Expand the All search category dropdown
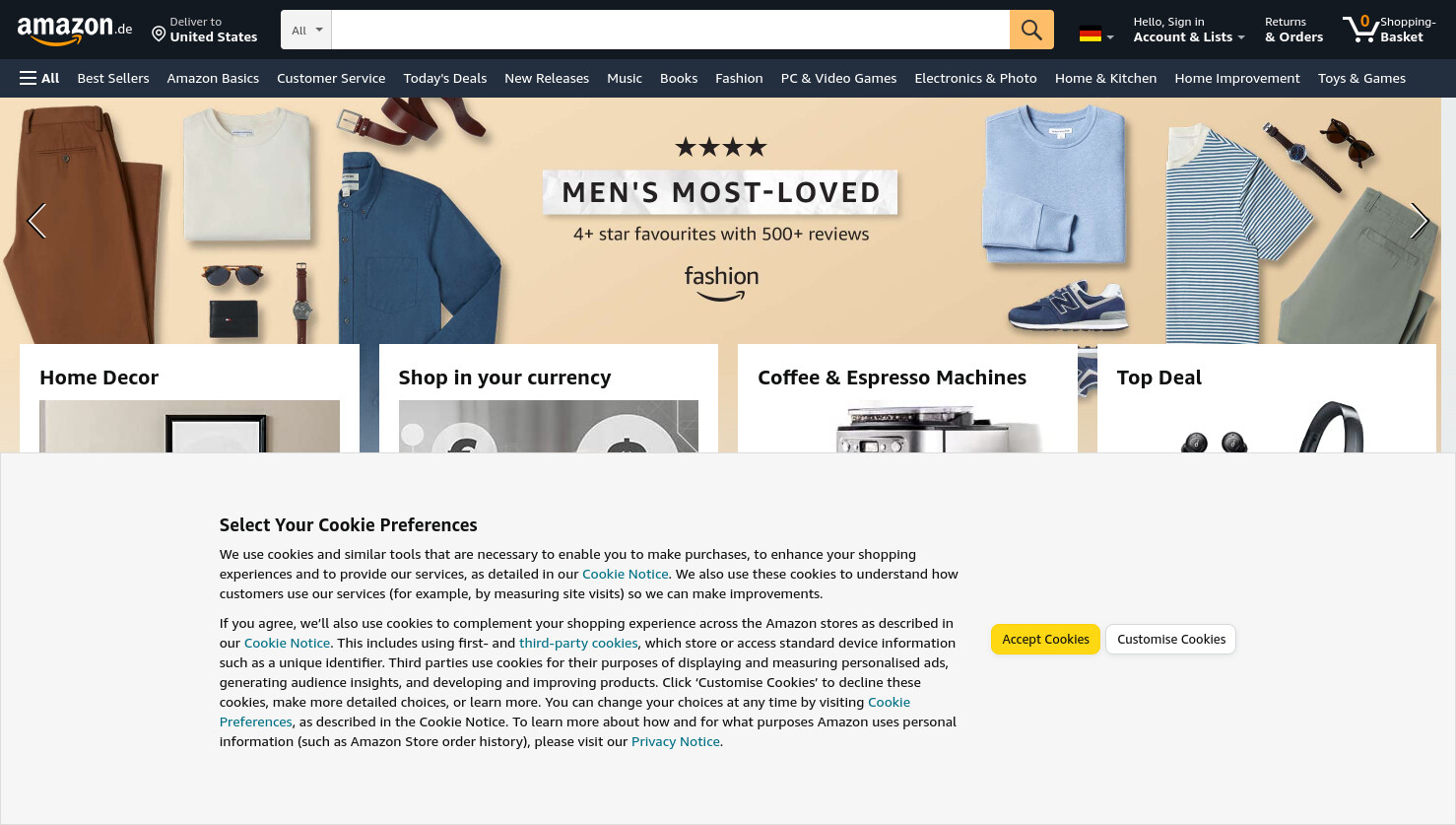Image resolution: width=1456 pixels, height=825 pixels. pos(306,30)
